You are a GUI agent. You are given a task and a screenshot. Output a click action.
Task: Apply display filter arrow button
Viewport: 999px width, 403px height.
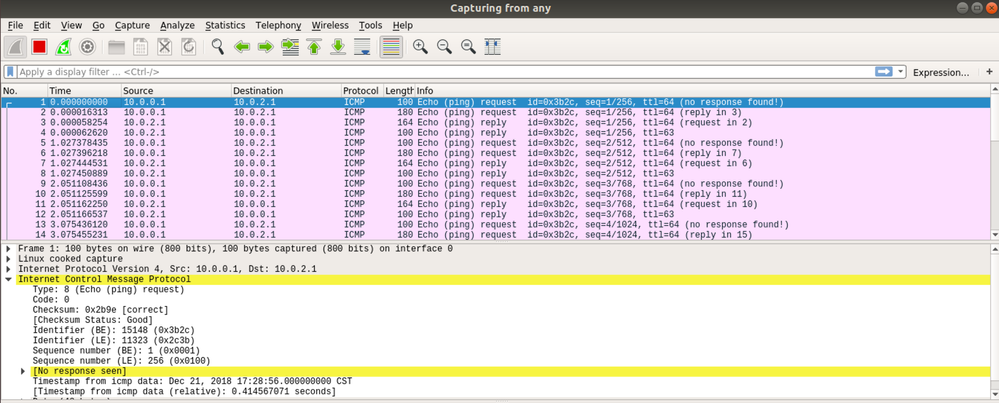[x=884, y=72]
